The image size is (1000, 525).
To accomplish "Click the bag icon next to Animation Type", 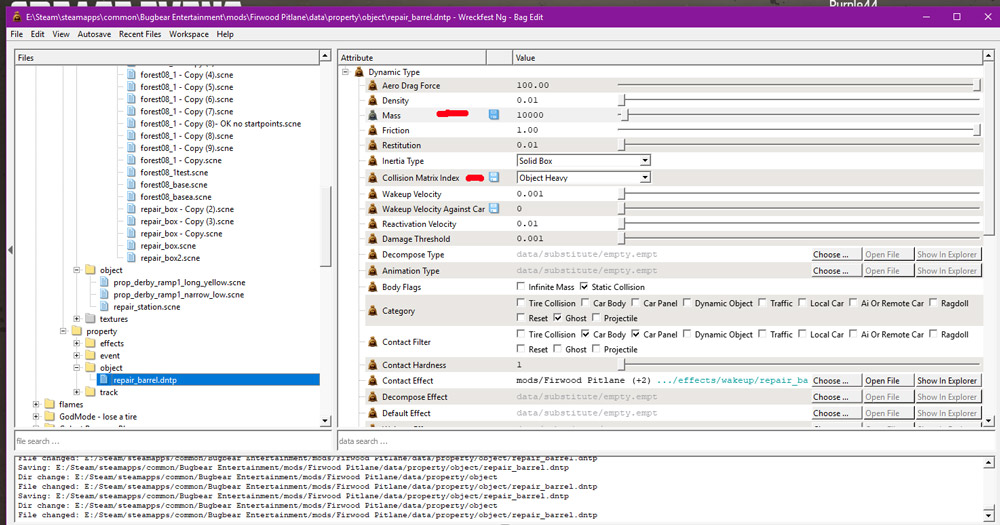I will (373, 271).
